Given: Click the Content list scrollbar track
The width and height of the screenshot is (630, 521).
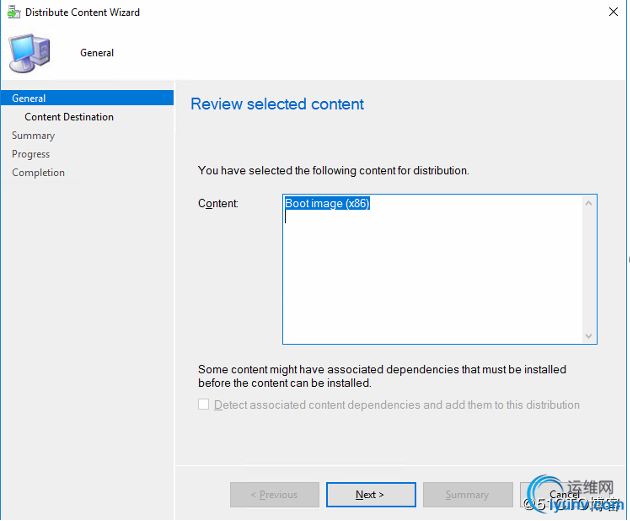Looking at the screenshot, I should tap(589, 270).
